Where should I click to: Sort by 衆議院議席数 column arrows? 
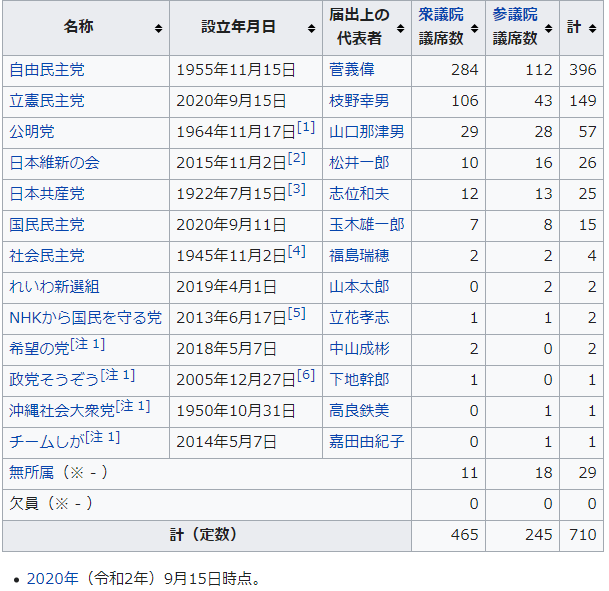pos(474,28)
